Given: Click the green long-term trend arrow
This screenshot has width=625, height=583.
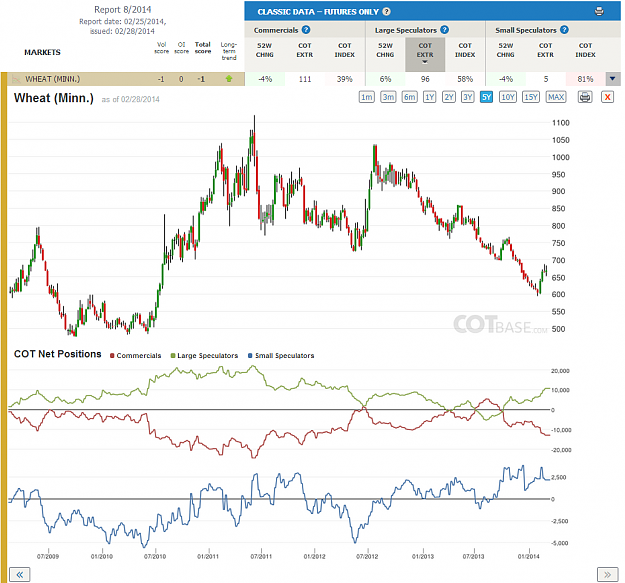Looking at the screenshot, I should point(229,79).
